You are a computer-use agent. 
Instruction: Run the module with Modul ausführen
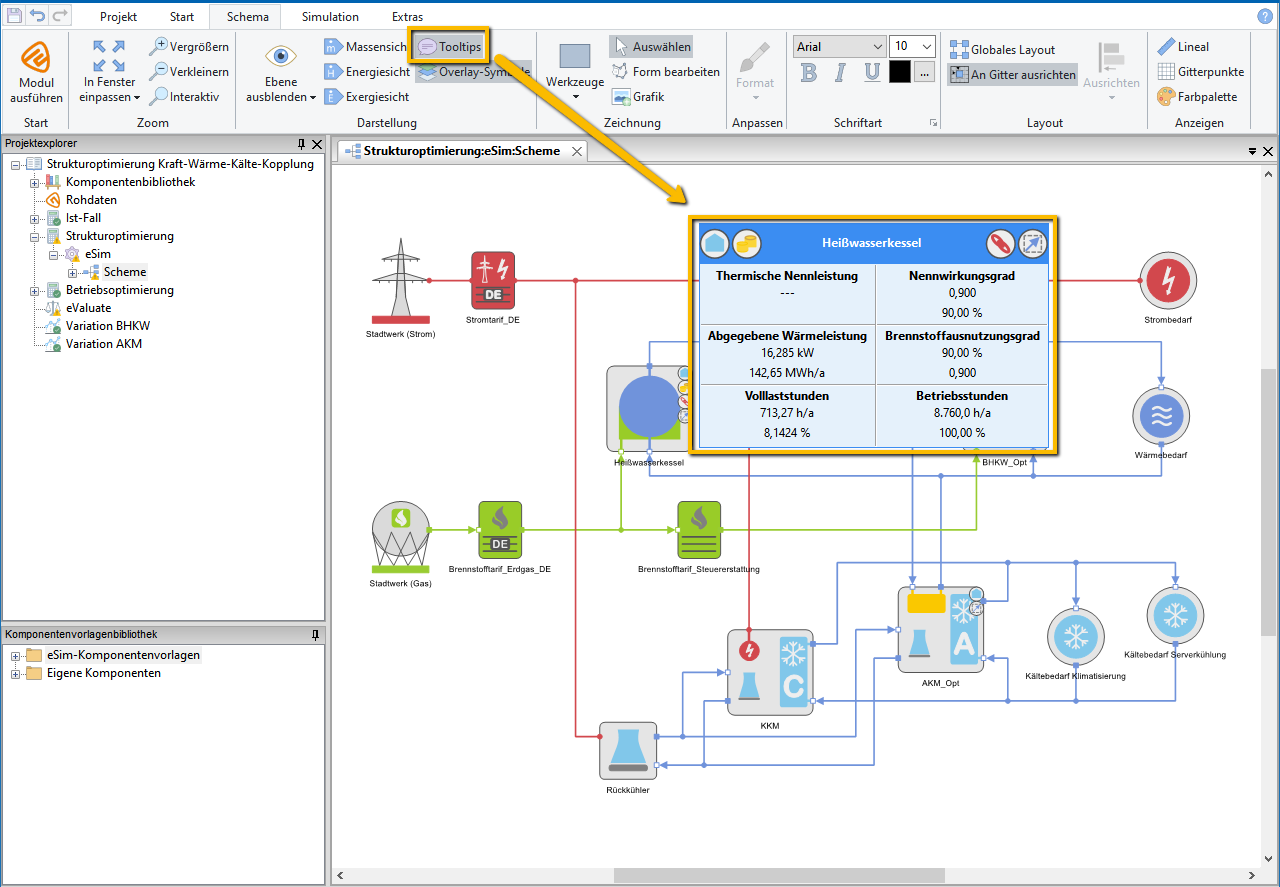coord(36,73)
